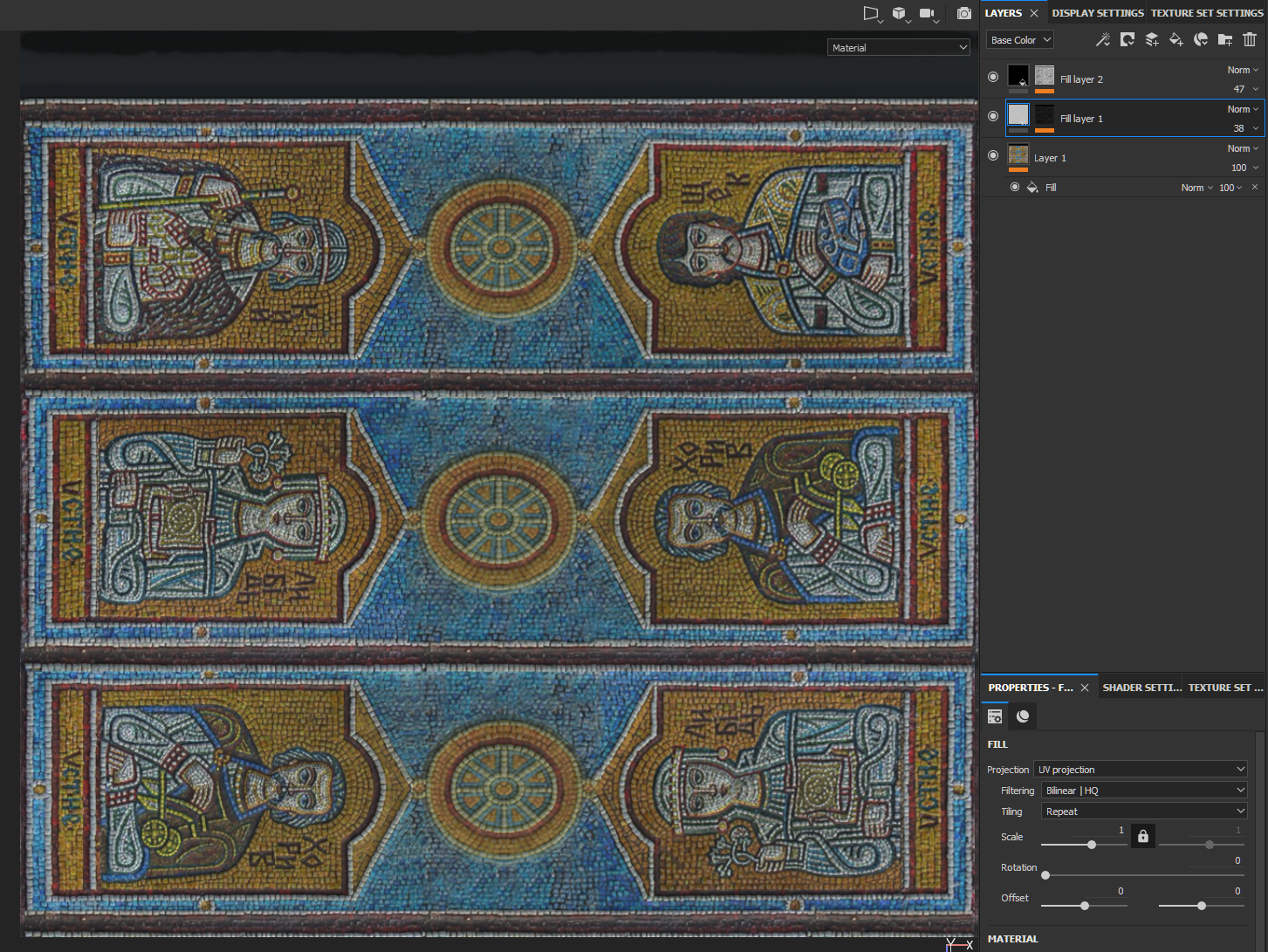
Task: Add a new fill layer
Action: pyautogui.click(x=1176, y=39)
